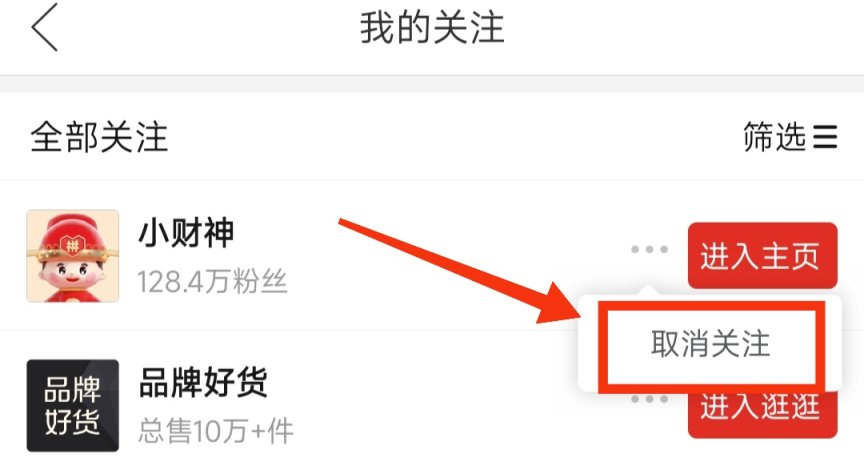Select 取消关注 in the popup menu
This screenshot has height=470, width=864.
click(x=710, y=344)
